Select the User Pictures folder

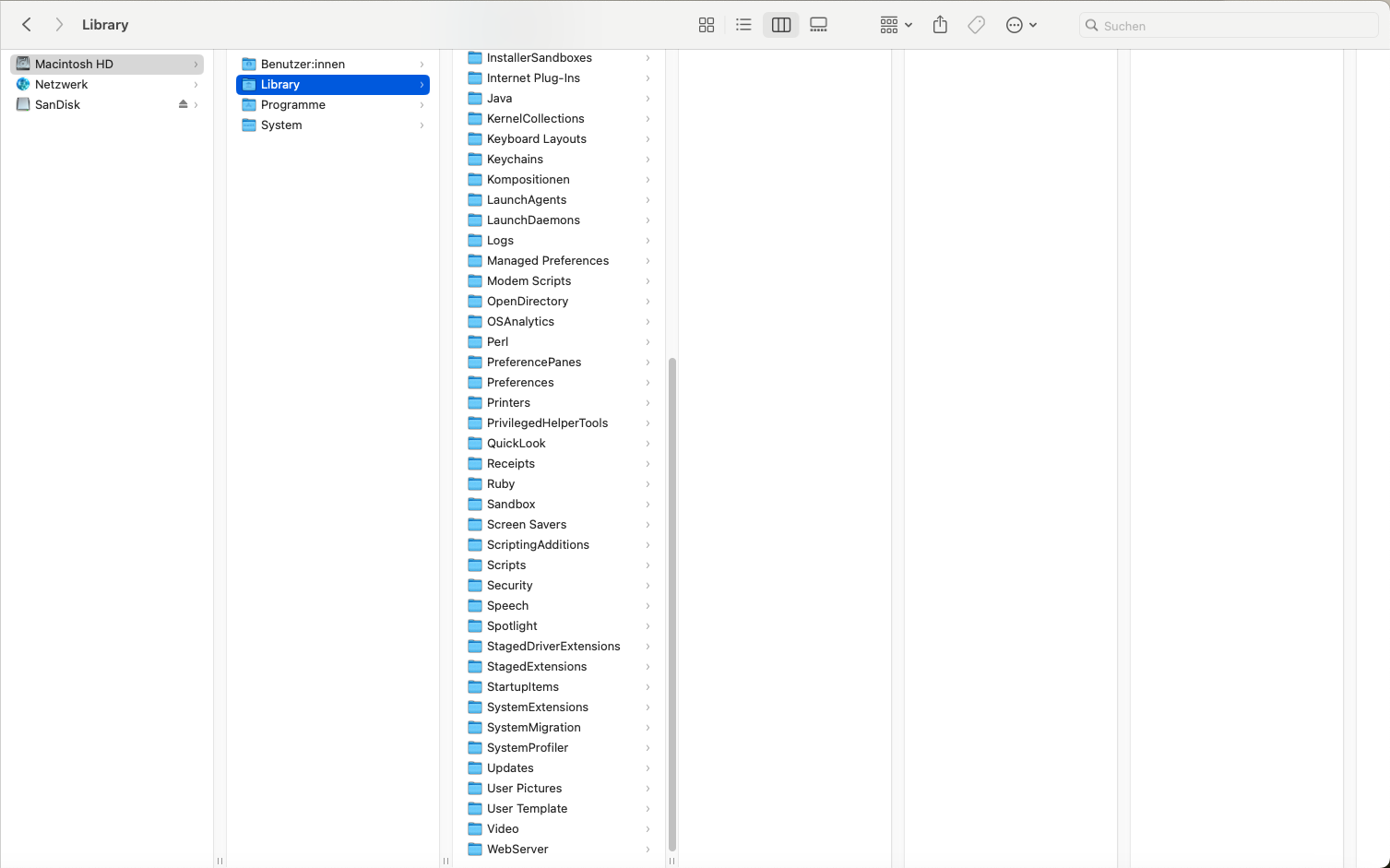(x=559, y=788)
